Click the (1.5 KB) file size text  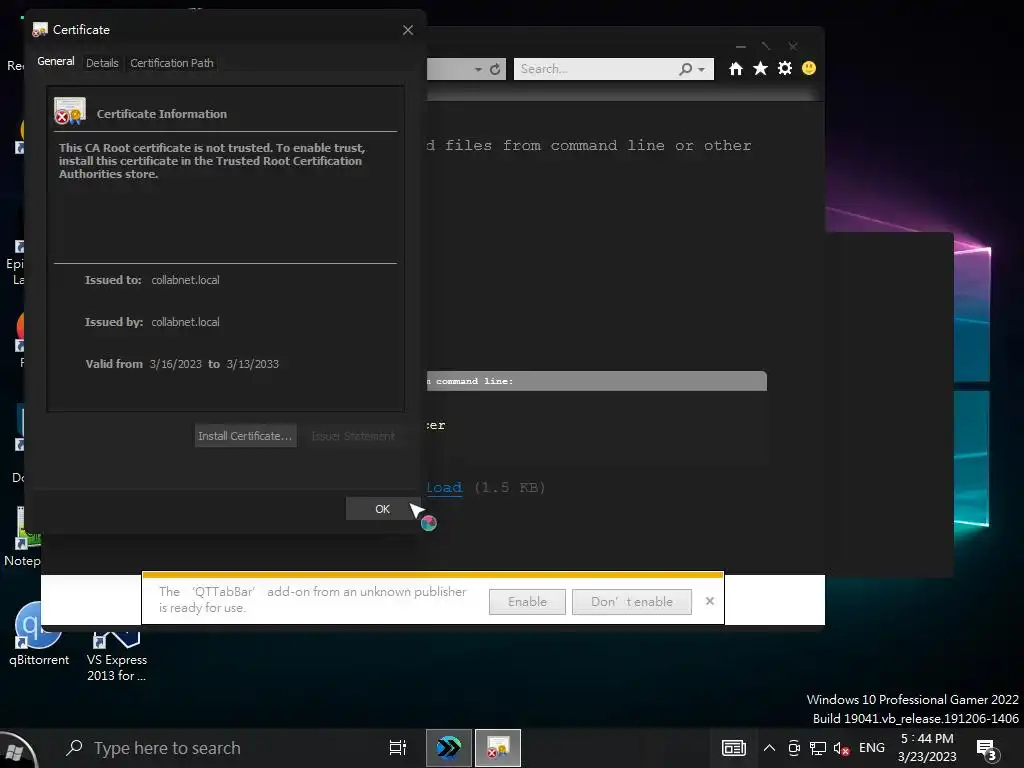[x=509, y=487]
